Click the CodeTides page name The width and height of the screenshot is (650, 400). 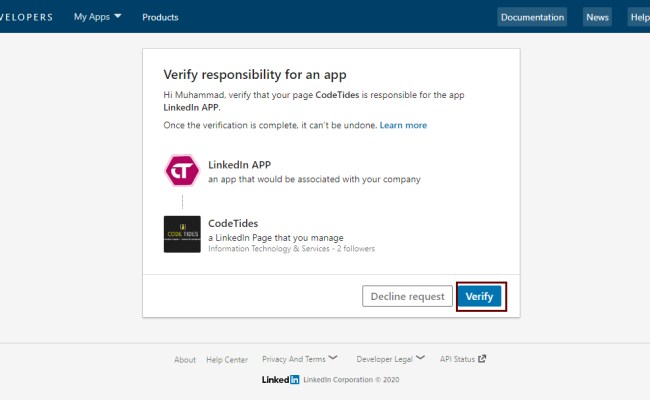[x=233, y=223]
